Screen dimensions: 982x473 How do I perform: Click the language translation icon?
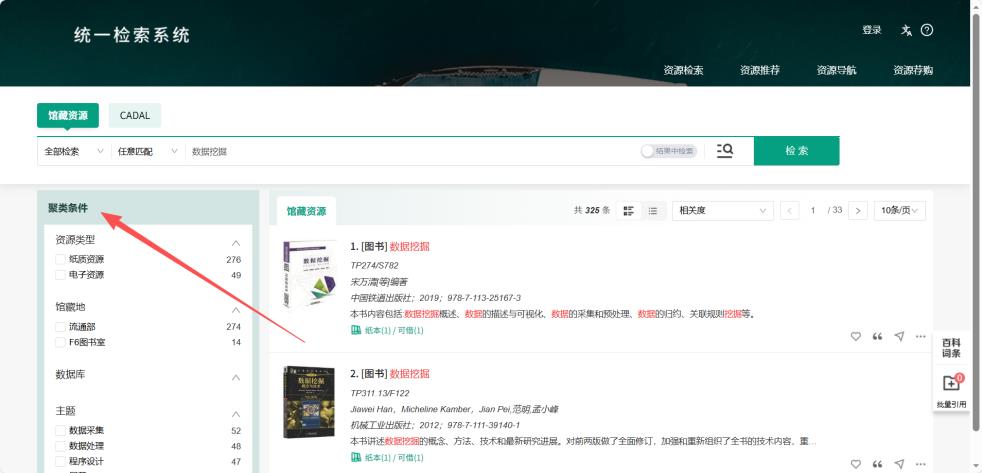click(906, 30)
